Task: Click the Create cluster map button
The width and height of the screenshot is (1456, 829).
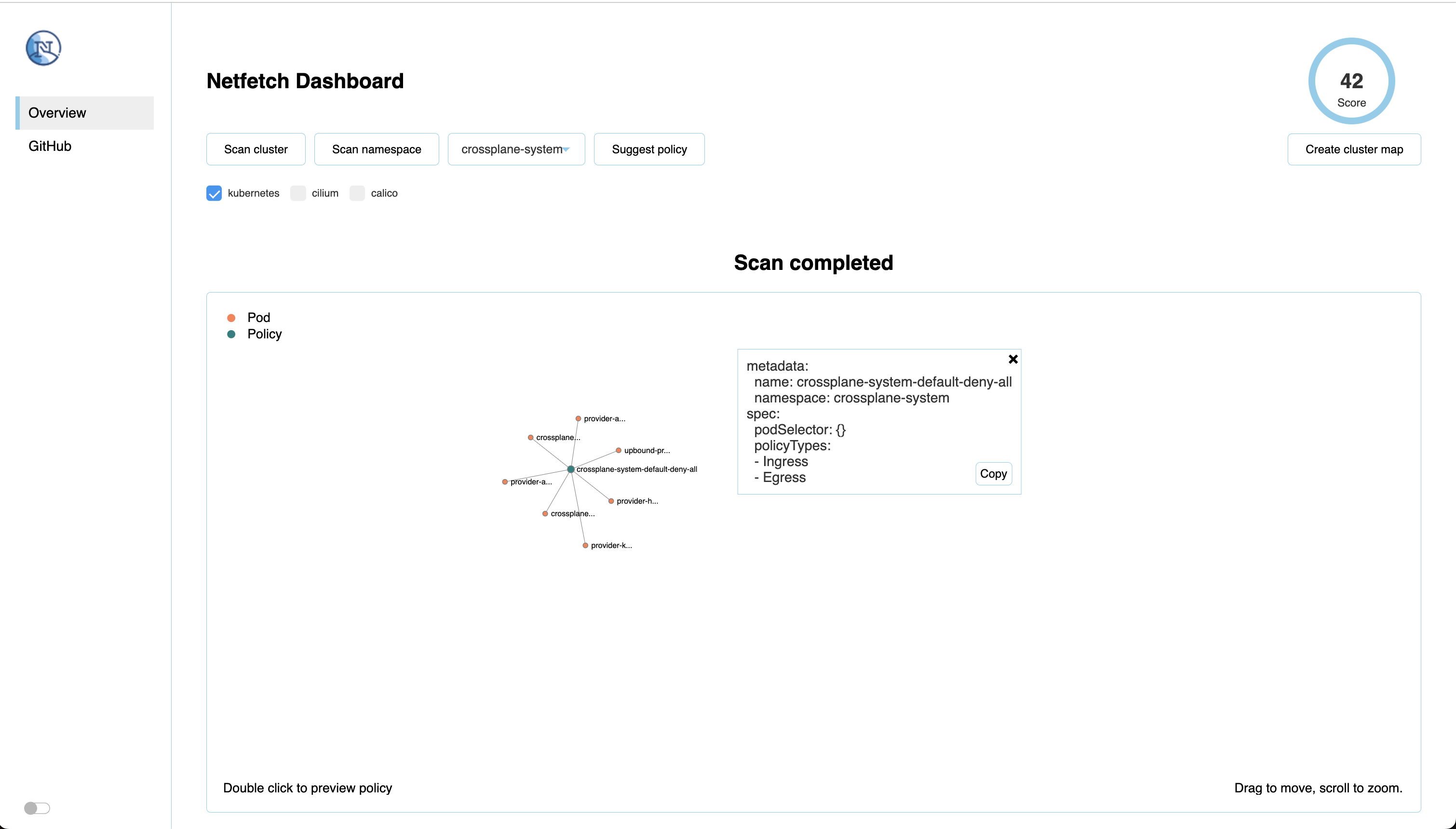Action: click(1354, 150)
